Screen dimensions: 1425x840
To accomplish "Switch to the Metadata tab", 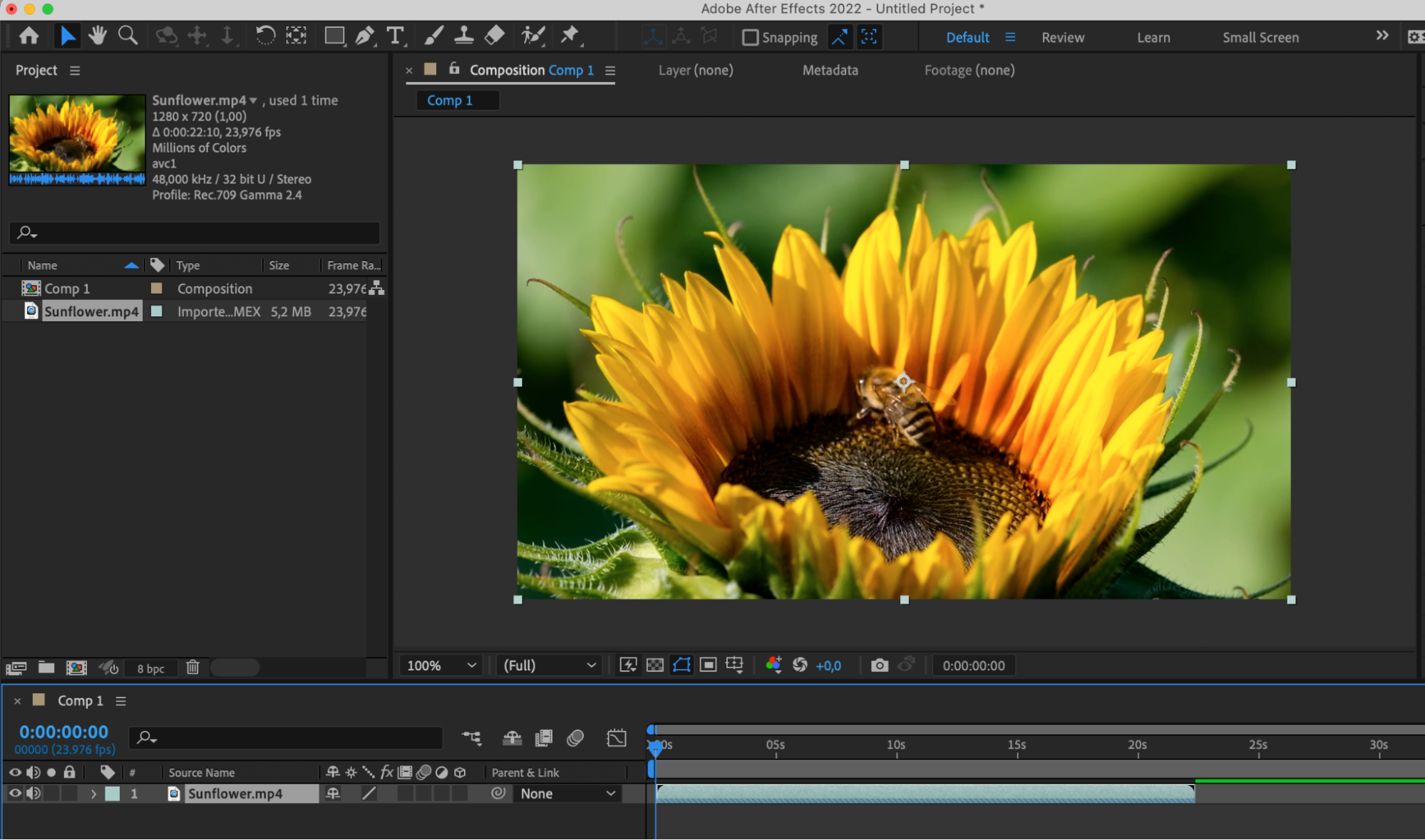I will (x=830, y=70).
